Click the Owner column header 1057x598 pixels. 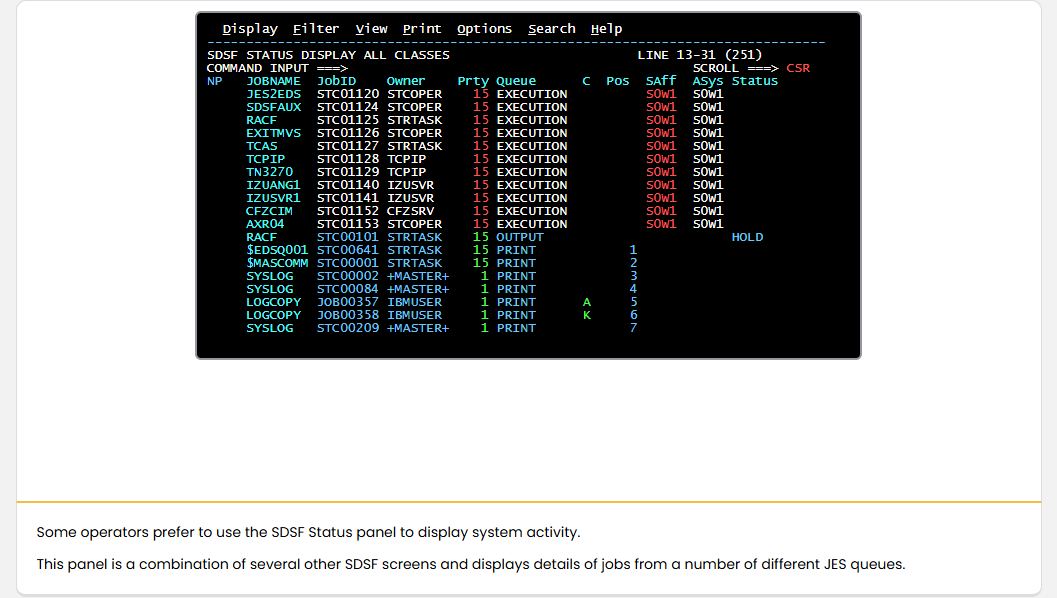[x=406, y=81]
